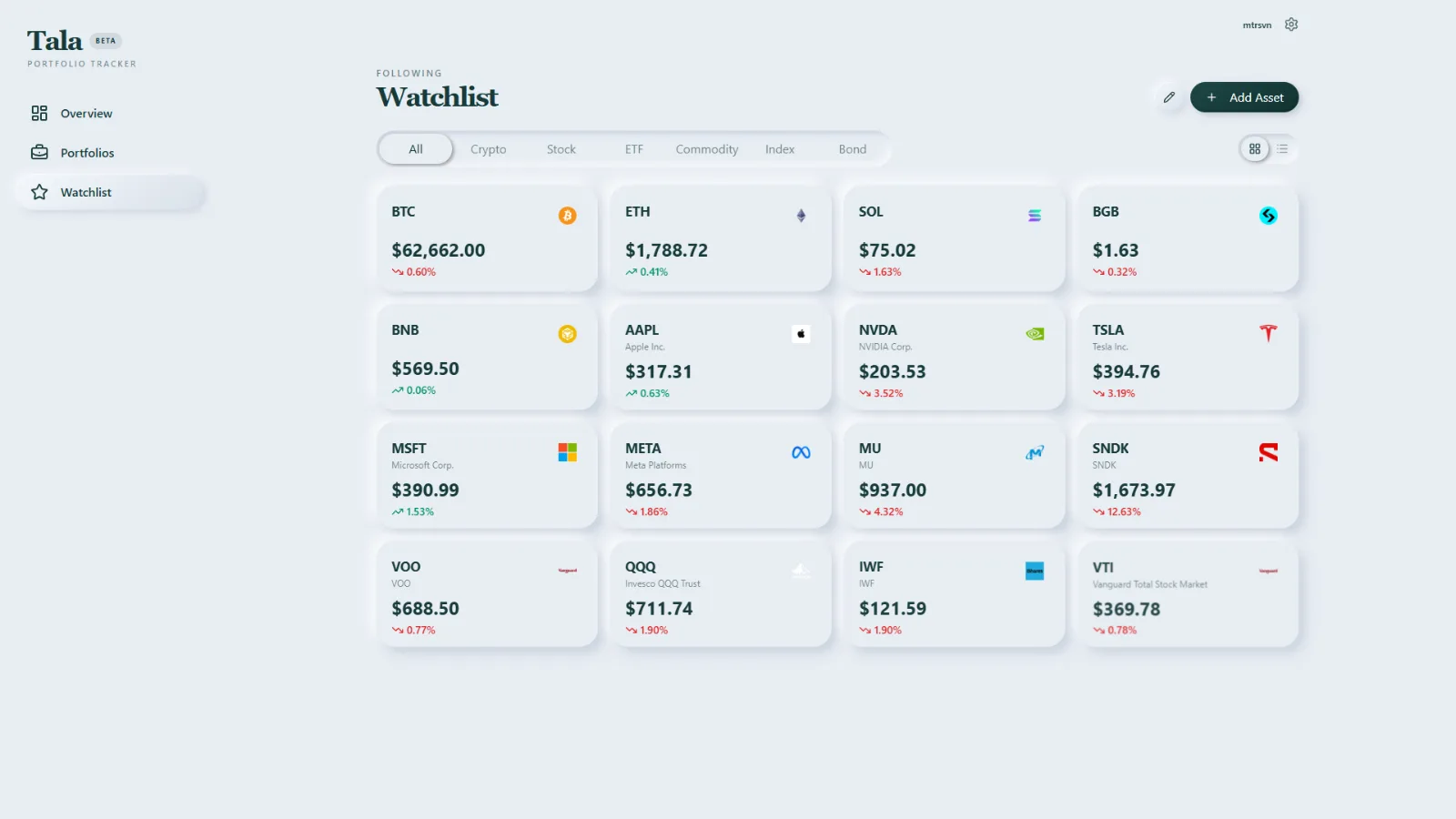Viewport: 1456px width, 819px height.
Task: Click the VOO price $688.50
Action: pyautogui.click(x=425, y=609)
